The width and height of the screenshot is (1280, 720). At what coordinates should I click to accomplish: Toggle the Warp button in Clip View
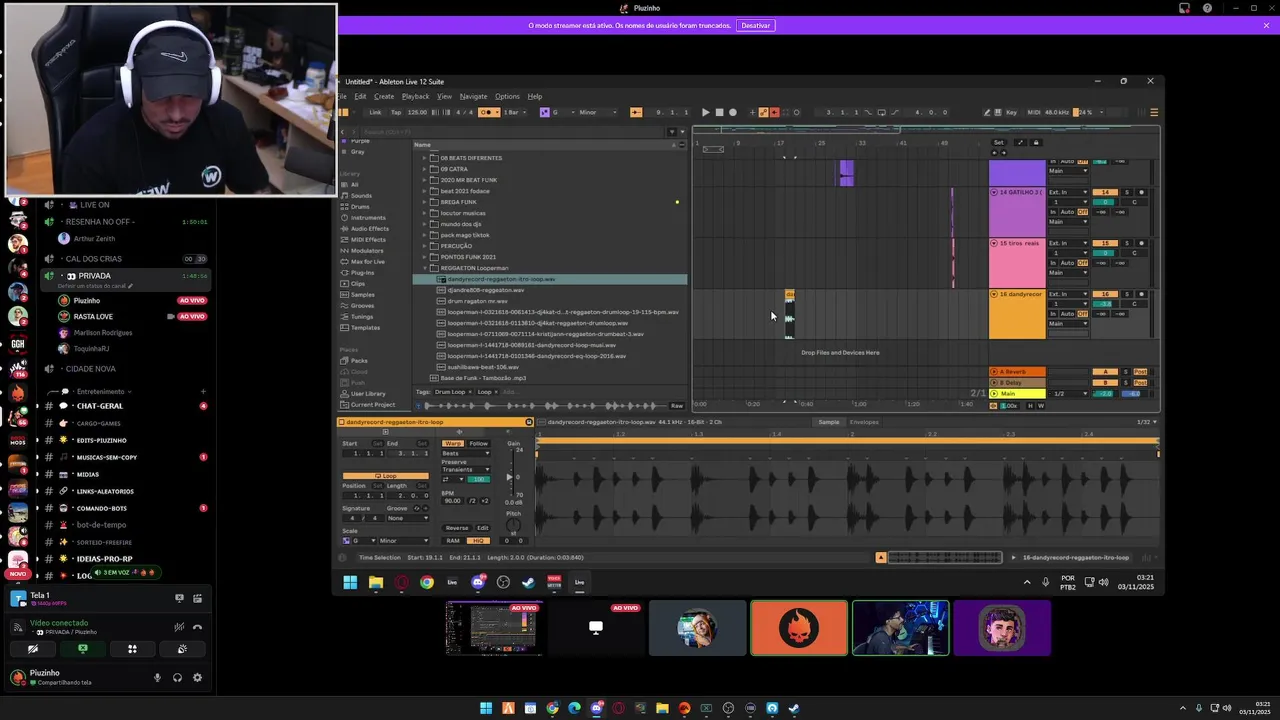pos(453,443)
